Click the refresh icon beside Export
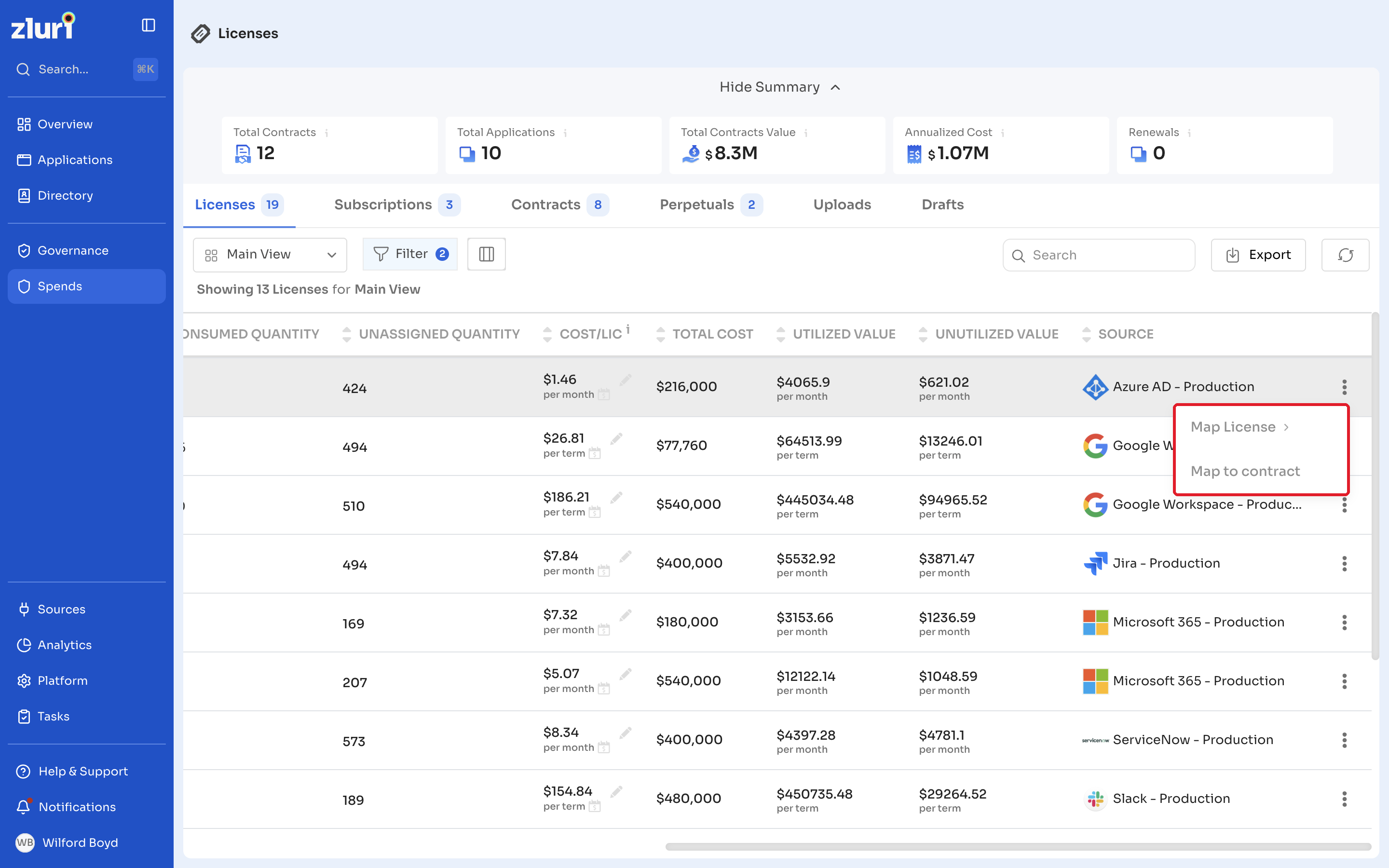This screenshot has height=868, width=1389. tap(1345, 255)
